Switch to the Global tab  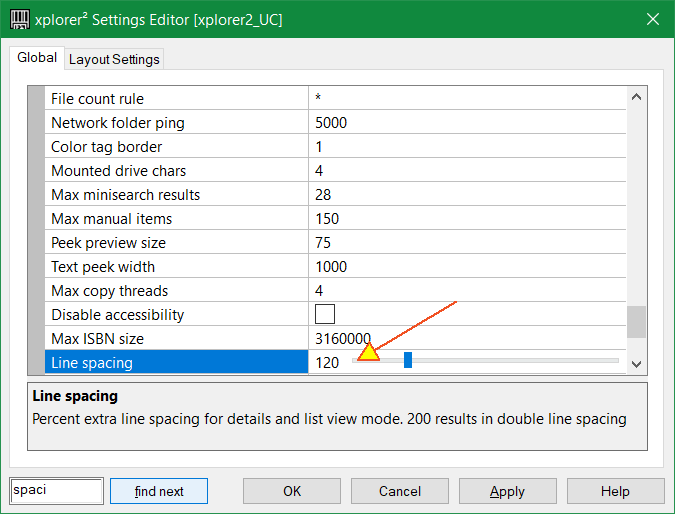[37, 58]
